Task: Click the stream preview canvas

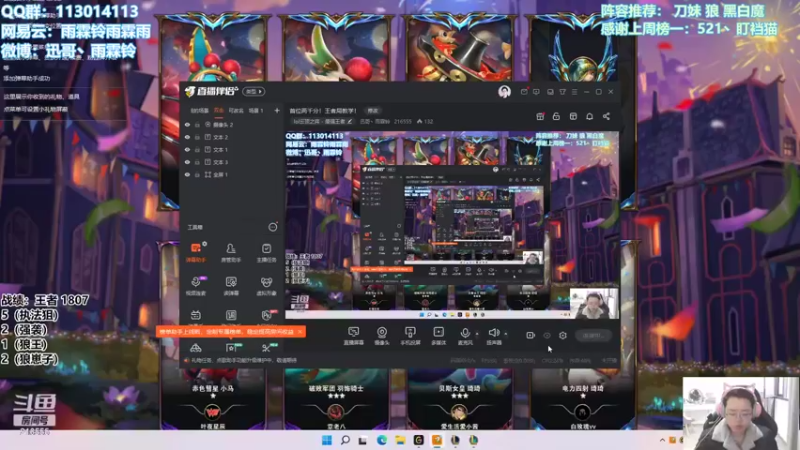Action: point(452,225)
